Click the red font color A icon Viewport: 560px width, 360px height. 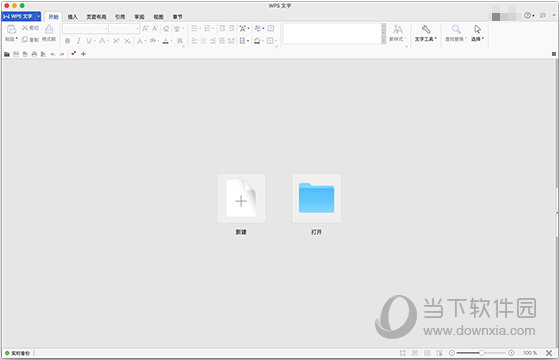pos(102,41)
